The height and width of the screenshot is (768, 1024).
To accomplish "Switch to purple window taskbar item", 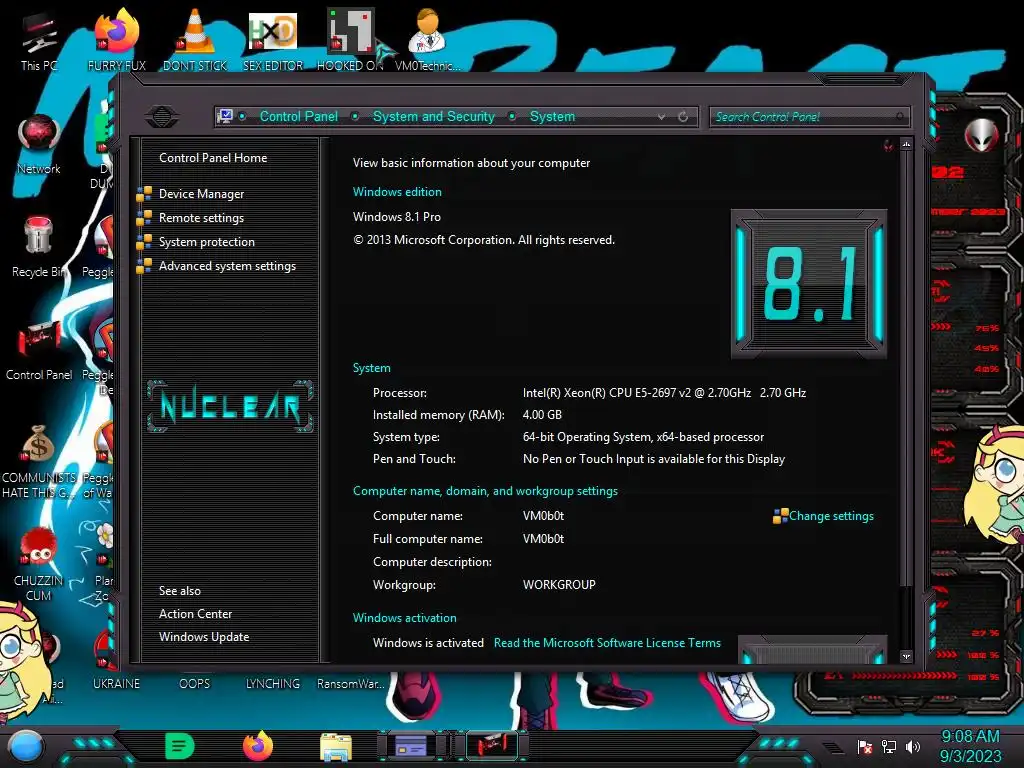I will tap(411, 746).
